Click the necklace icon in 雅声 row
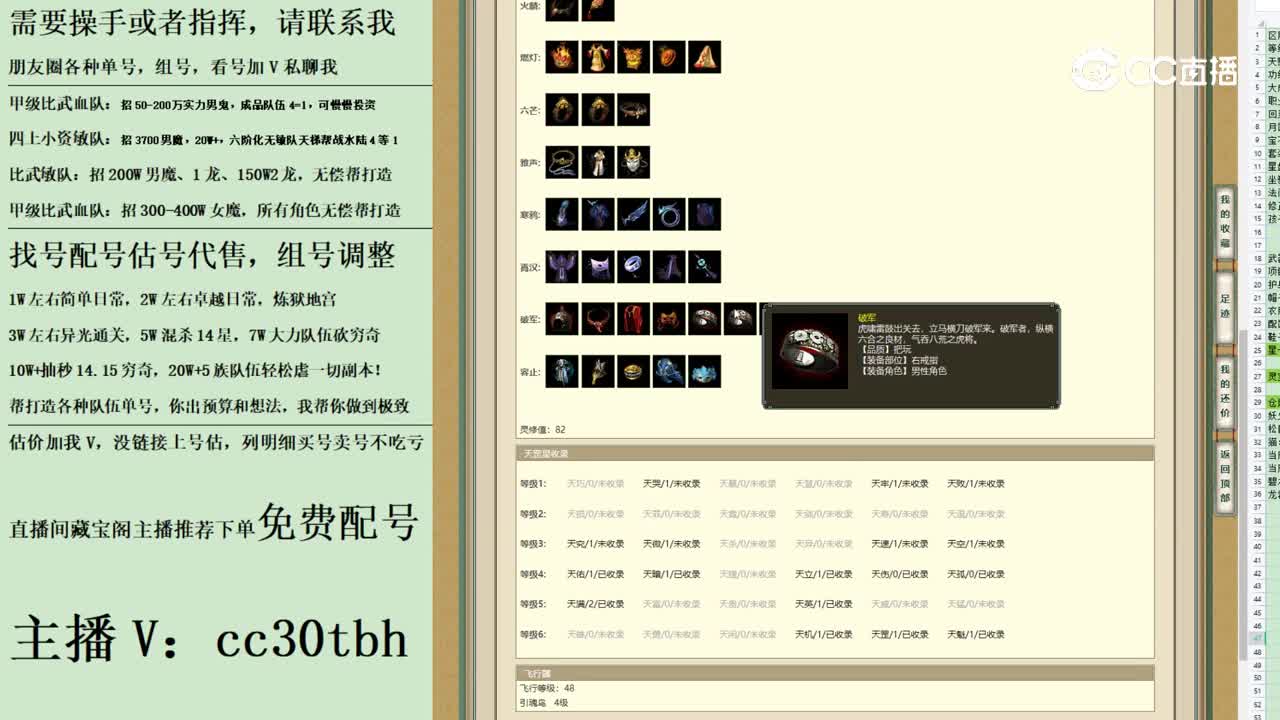The image size is (1280, 720). (562, 162)
